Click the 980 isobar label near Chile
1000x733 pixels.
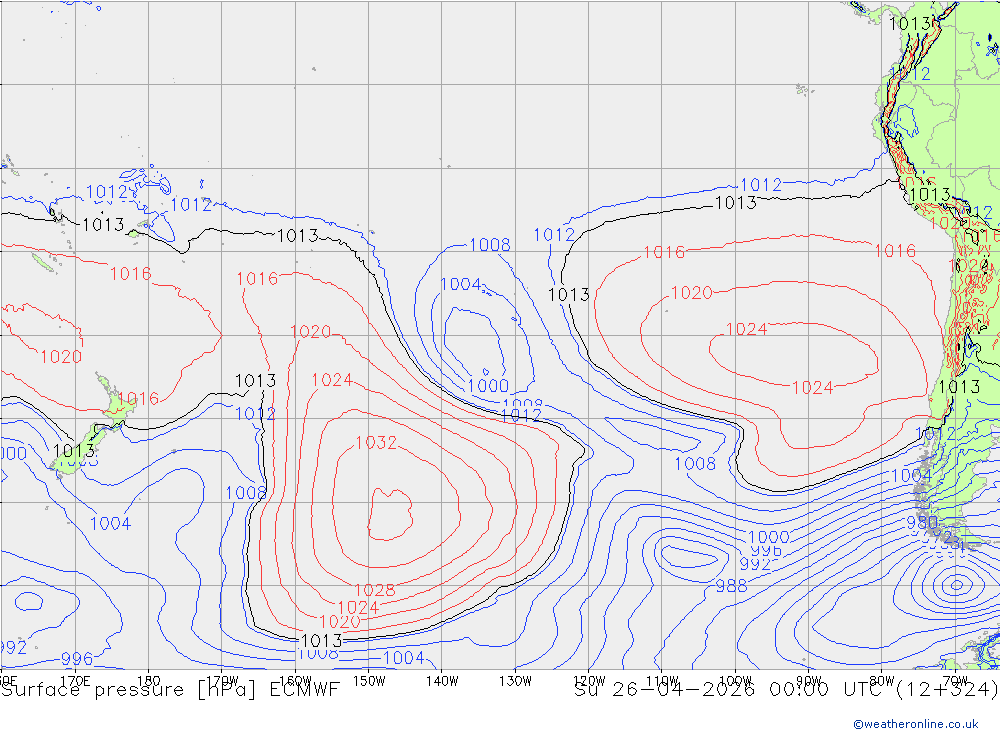coord(922,522)
